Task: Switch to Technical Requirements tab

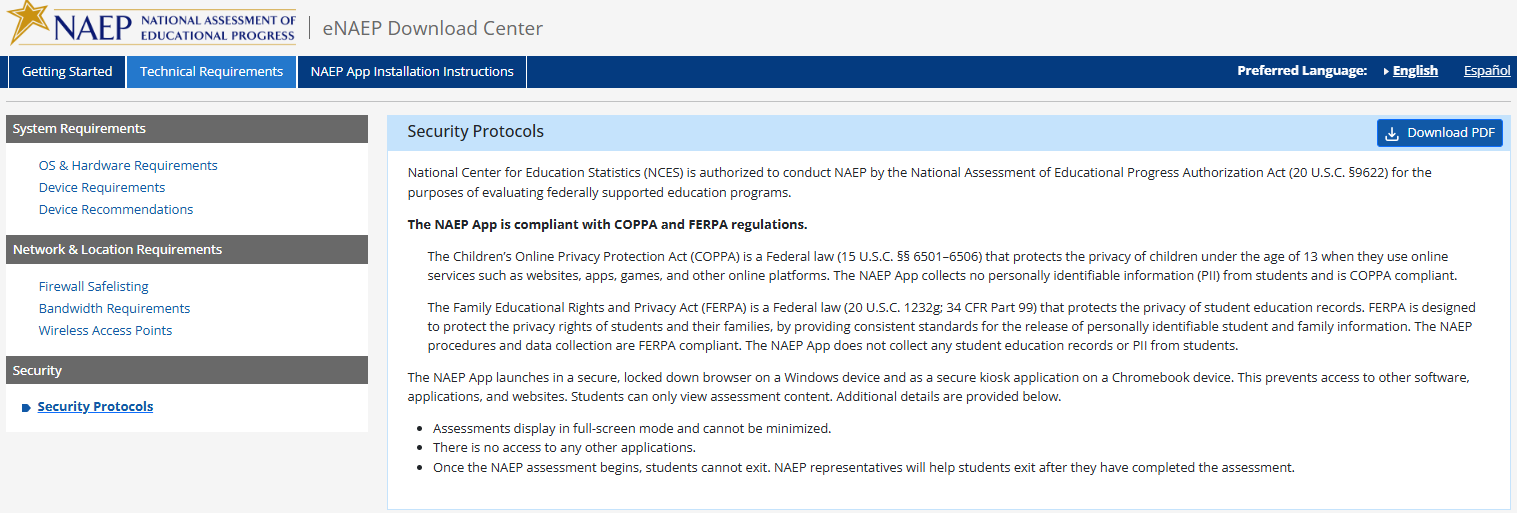Action: pos(211,72)
